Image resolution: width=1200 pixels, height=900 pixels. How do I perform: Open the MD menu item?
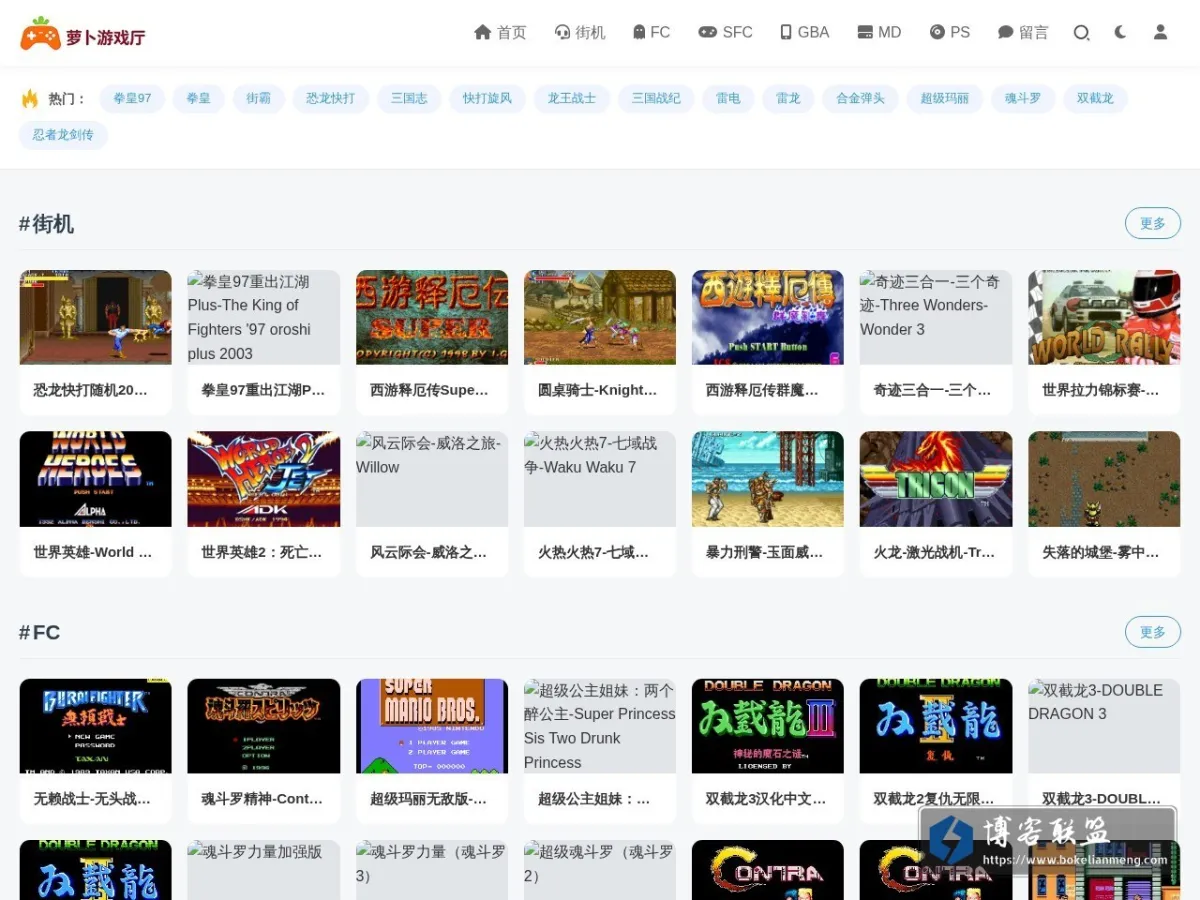click(x=879, y=32)
